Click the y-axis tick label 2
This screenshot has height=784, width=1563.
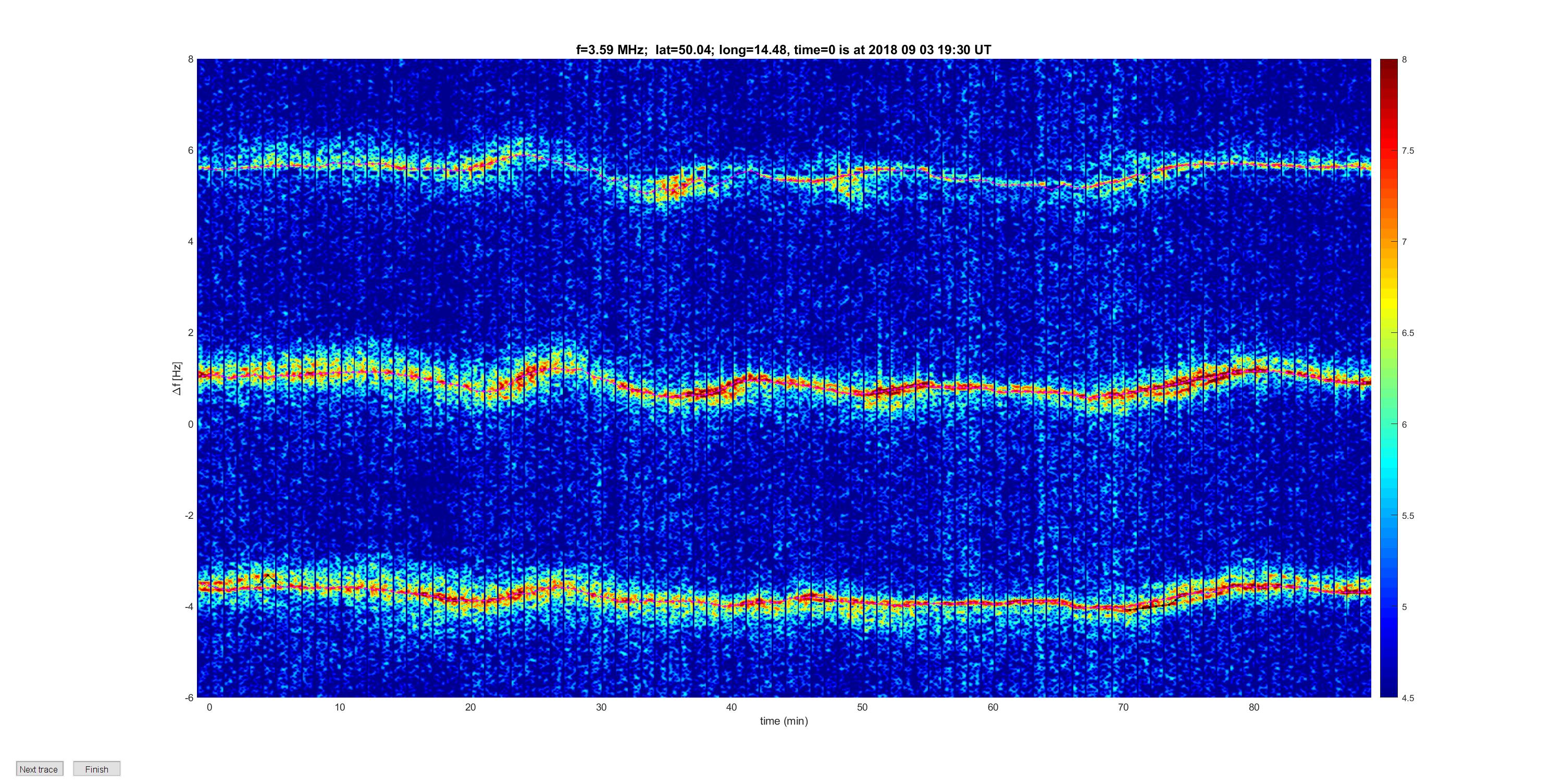tap(191, 332)
